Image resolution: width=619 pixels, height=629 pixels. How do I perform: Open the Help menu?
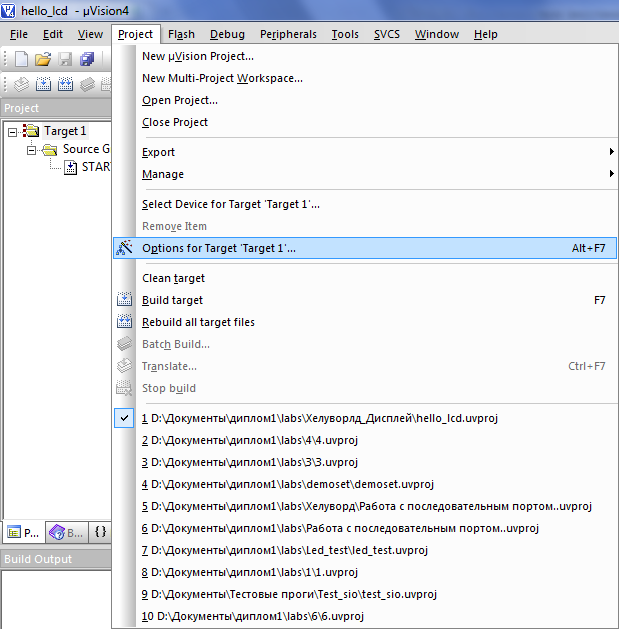coord(486,34)
